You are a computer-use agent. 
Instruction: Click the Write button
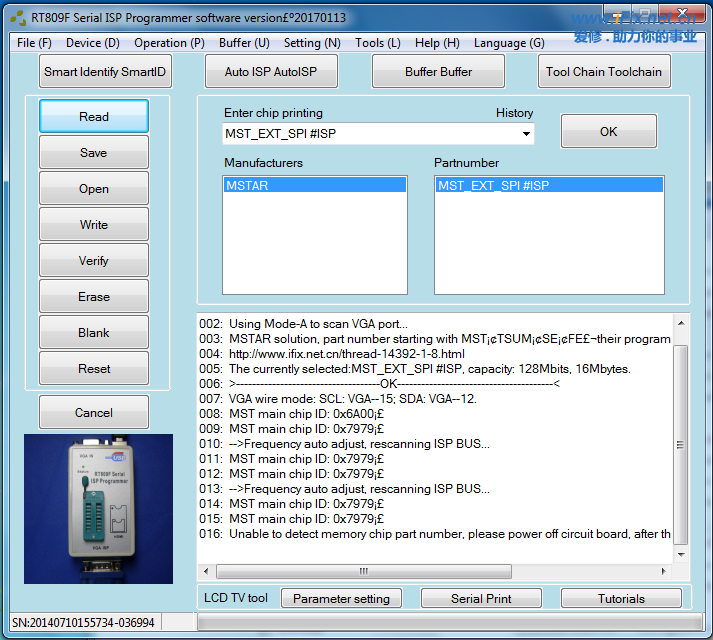[x=94, y=225]
